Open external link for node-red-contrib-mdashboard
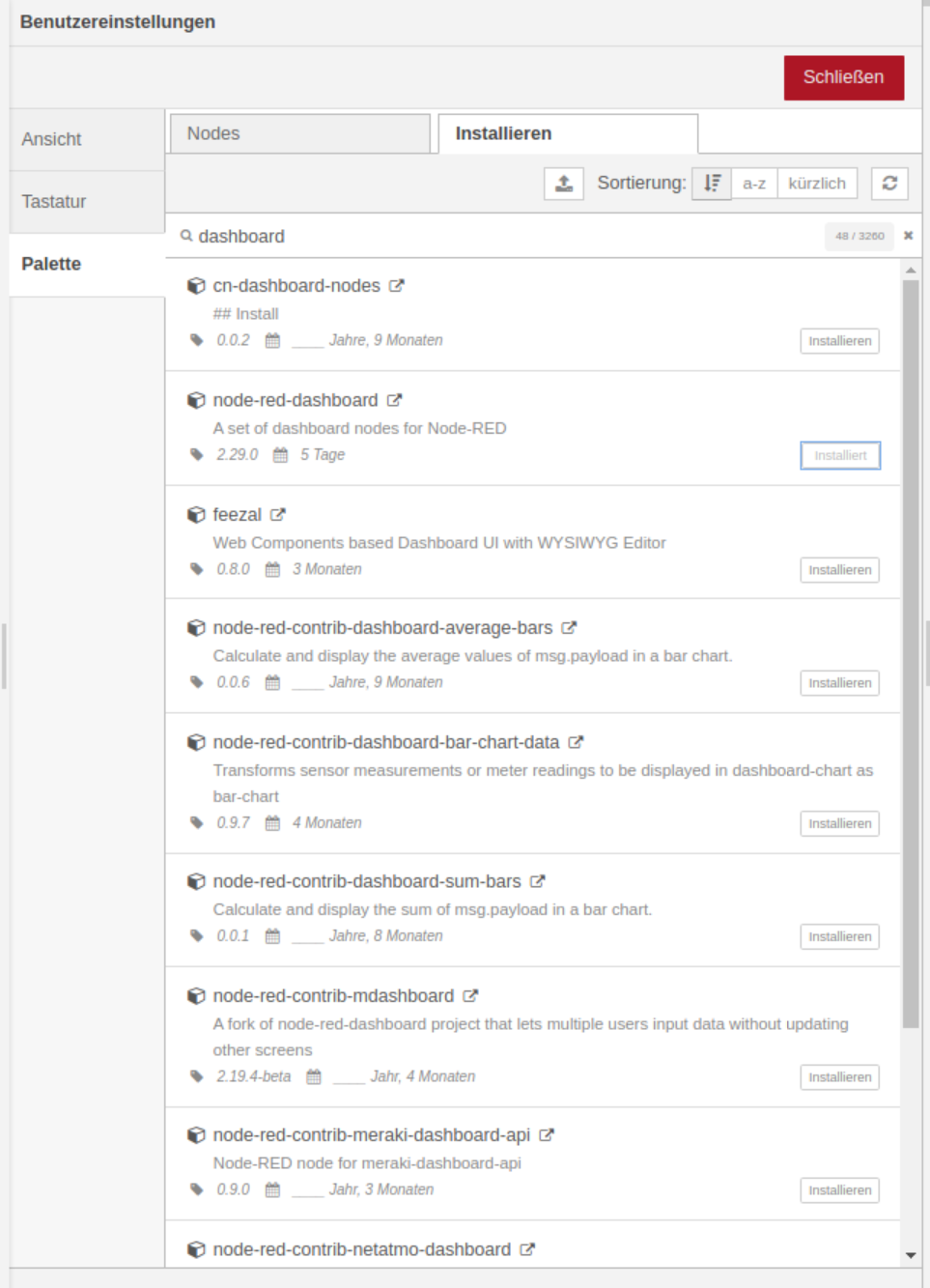The width and height of the screenshot is (930, 1288). coord(470,996)
